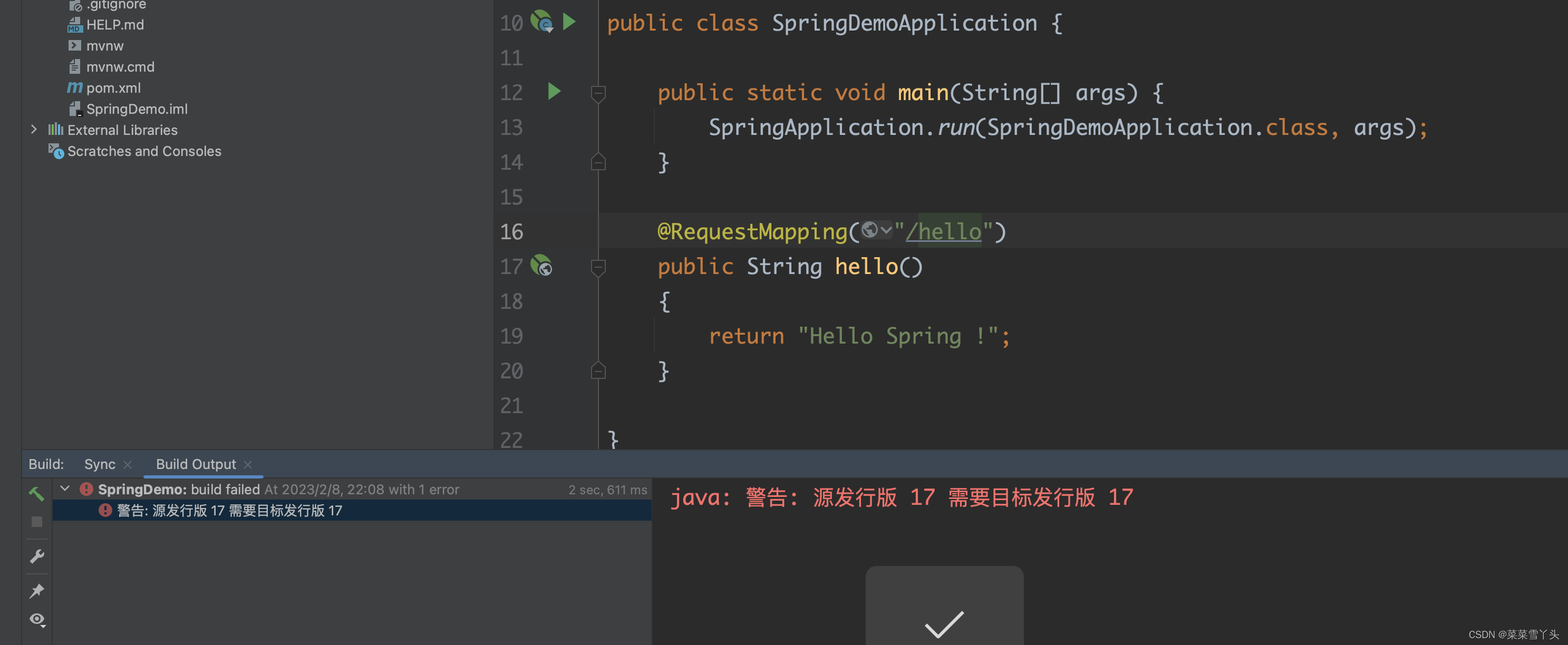Click the "Hello Spring !" string literal

click(x=898, y=337)
